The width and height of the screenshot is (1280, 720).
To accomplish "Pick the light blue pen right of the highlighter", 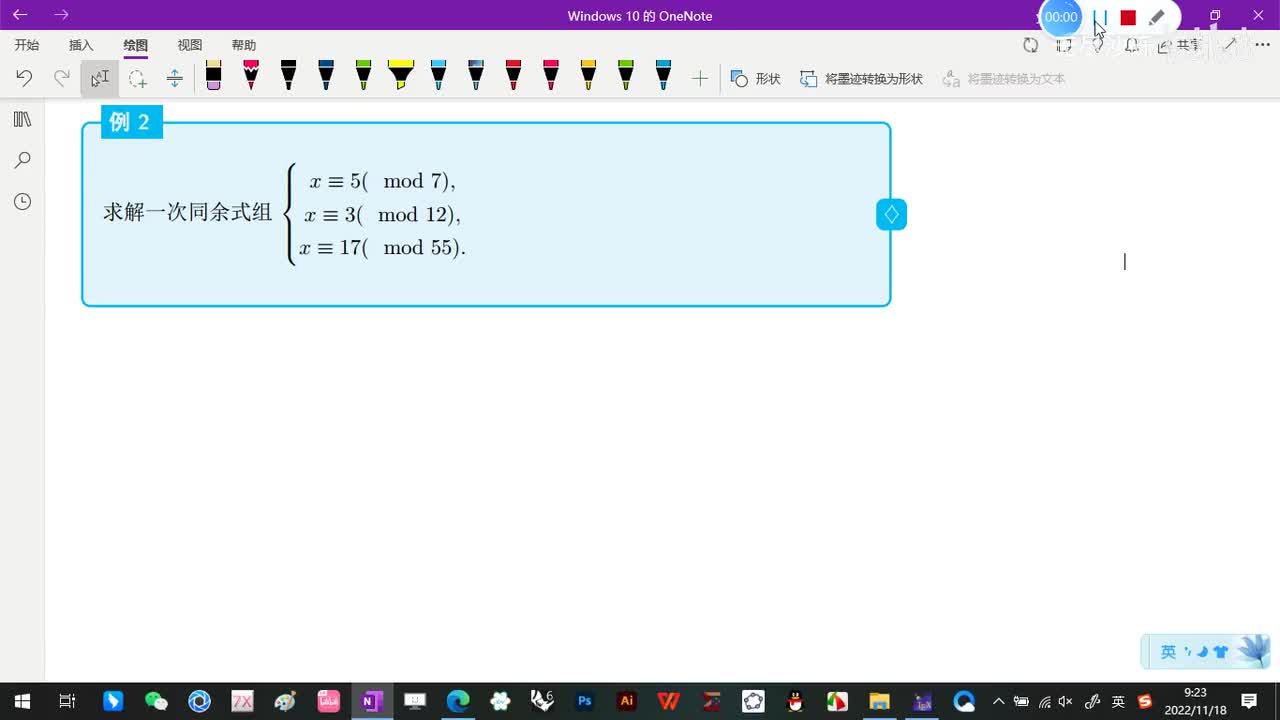I will pos(438,75).
